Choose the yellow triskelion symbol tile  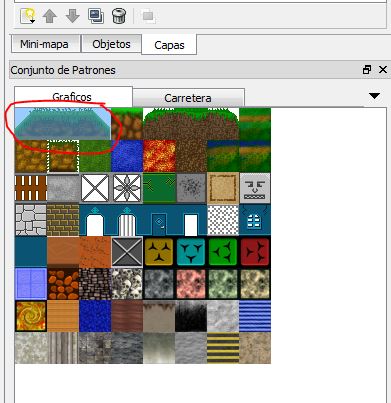[x=159, y=252]
